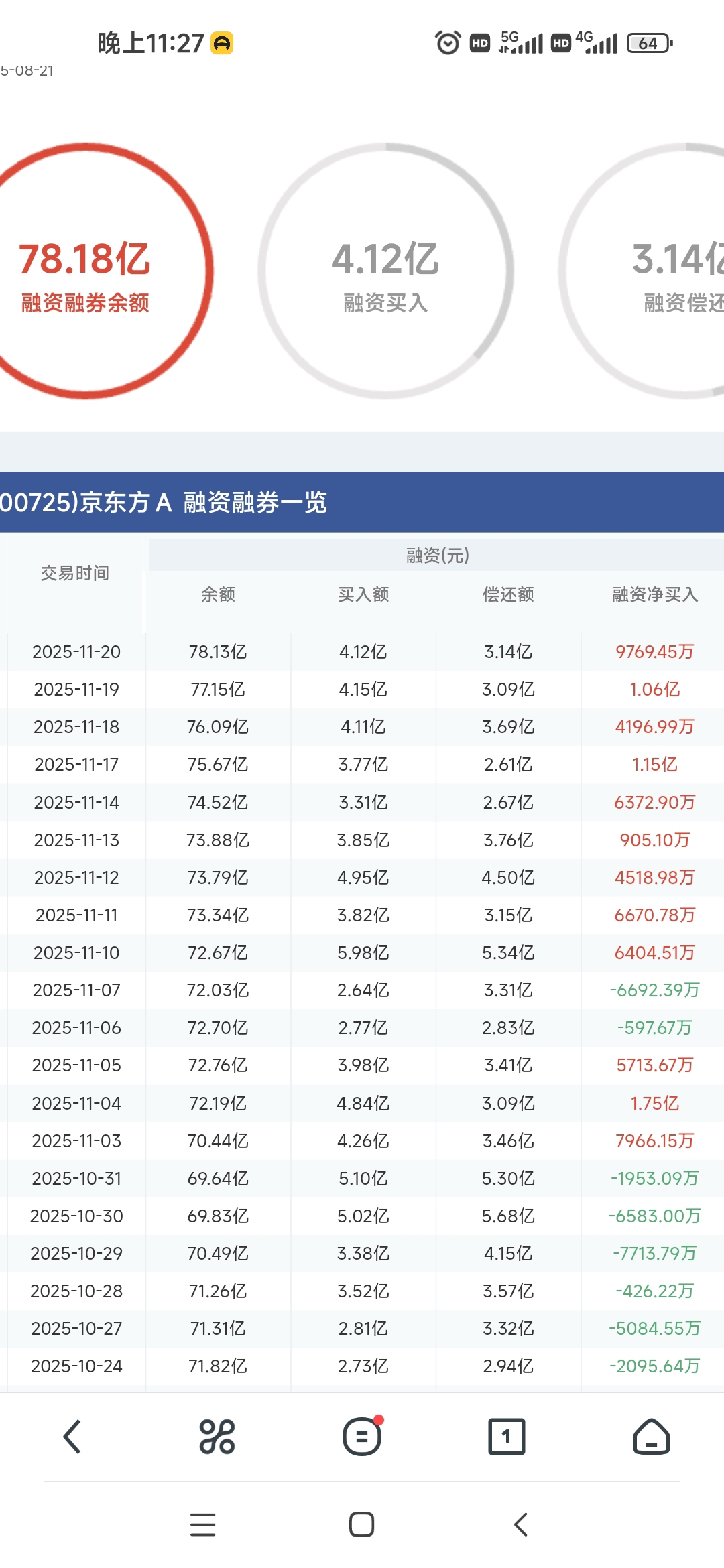Image resolution: width=724 pixels, height=1568 pixels.
Task: Tap the 1.15亿 net buy value
Action: (x=655, y=765)
